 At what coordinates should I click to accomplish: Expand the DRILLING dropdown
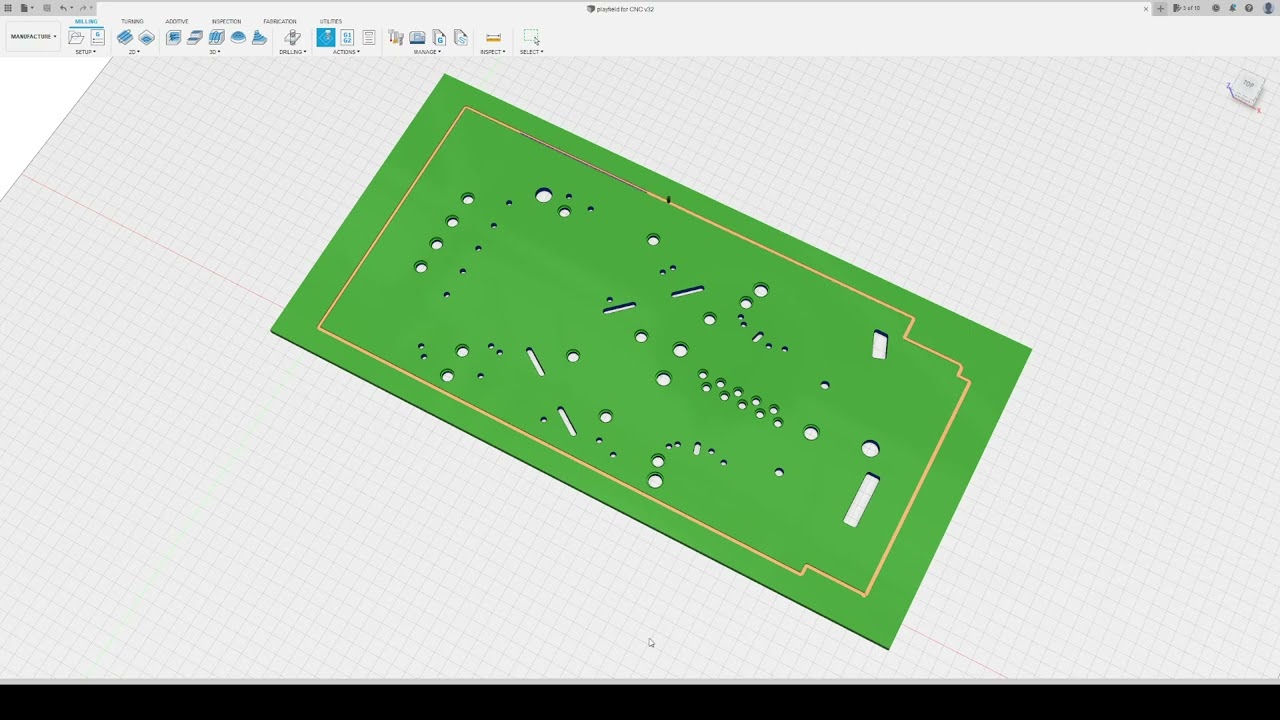[x=293, y=52]
